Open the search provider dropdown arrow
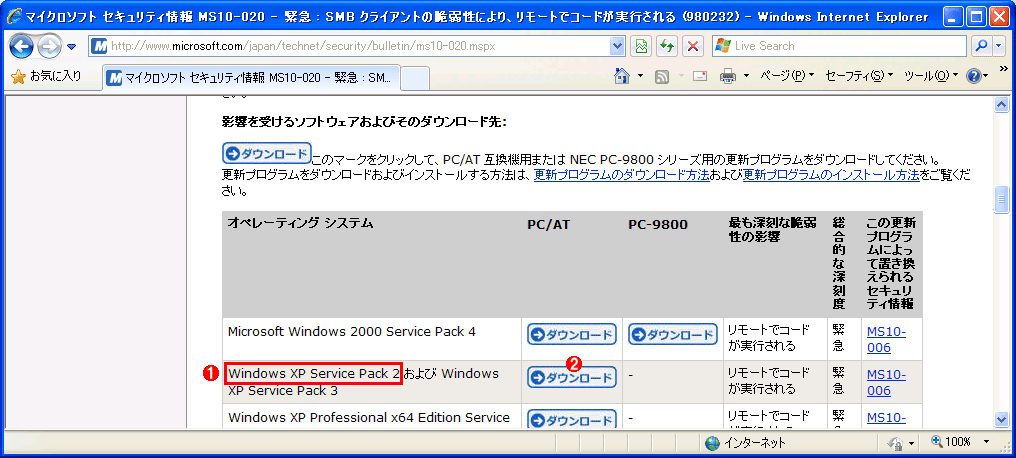 click(x=999, y=46)
